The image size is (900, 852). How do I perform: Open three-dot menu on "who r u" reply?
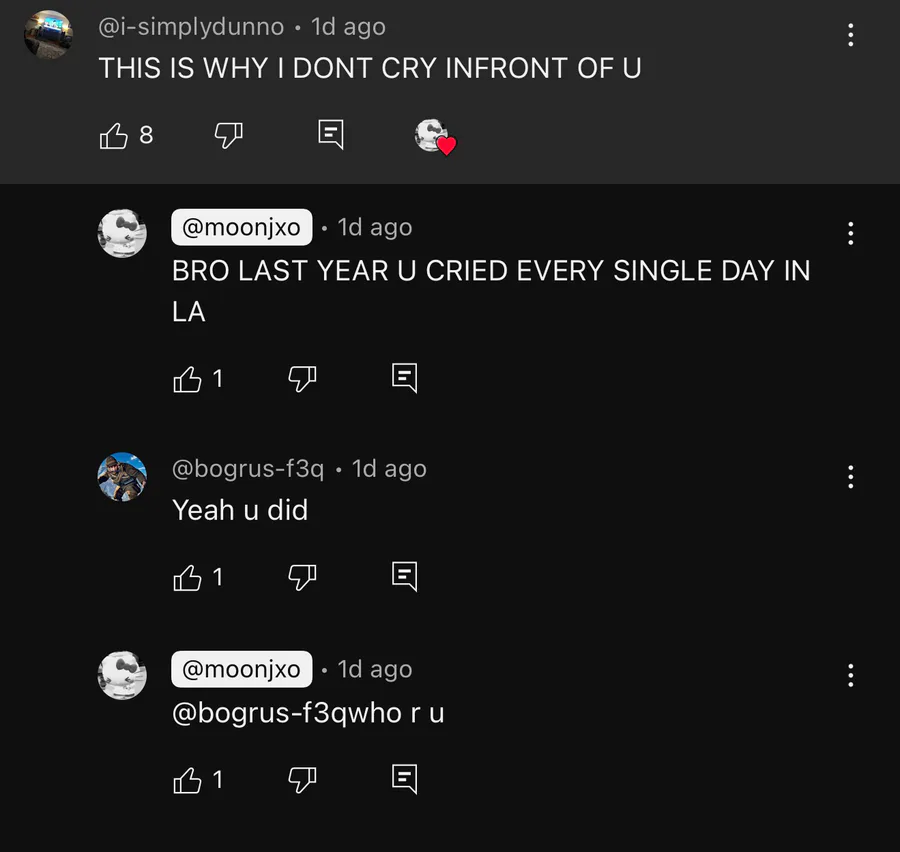click(851, 675)
